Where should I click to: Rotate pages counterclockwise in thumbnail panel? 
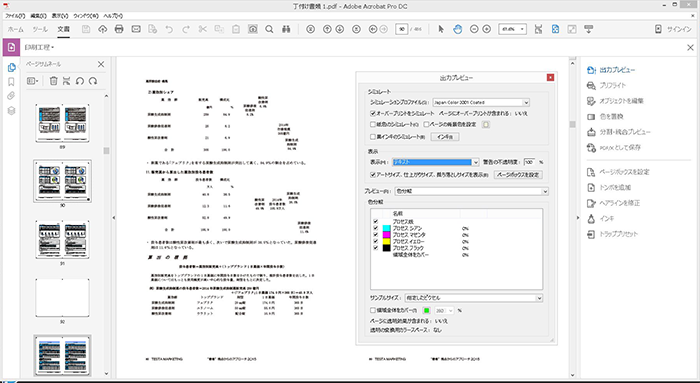pyautogui.click(x=79, y=81)
